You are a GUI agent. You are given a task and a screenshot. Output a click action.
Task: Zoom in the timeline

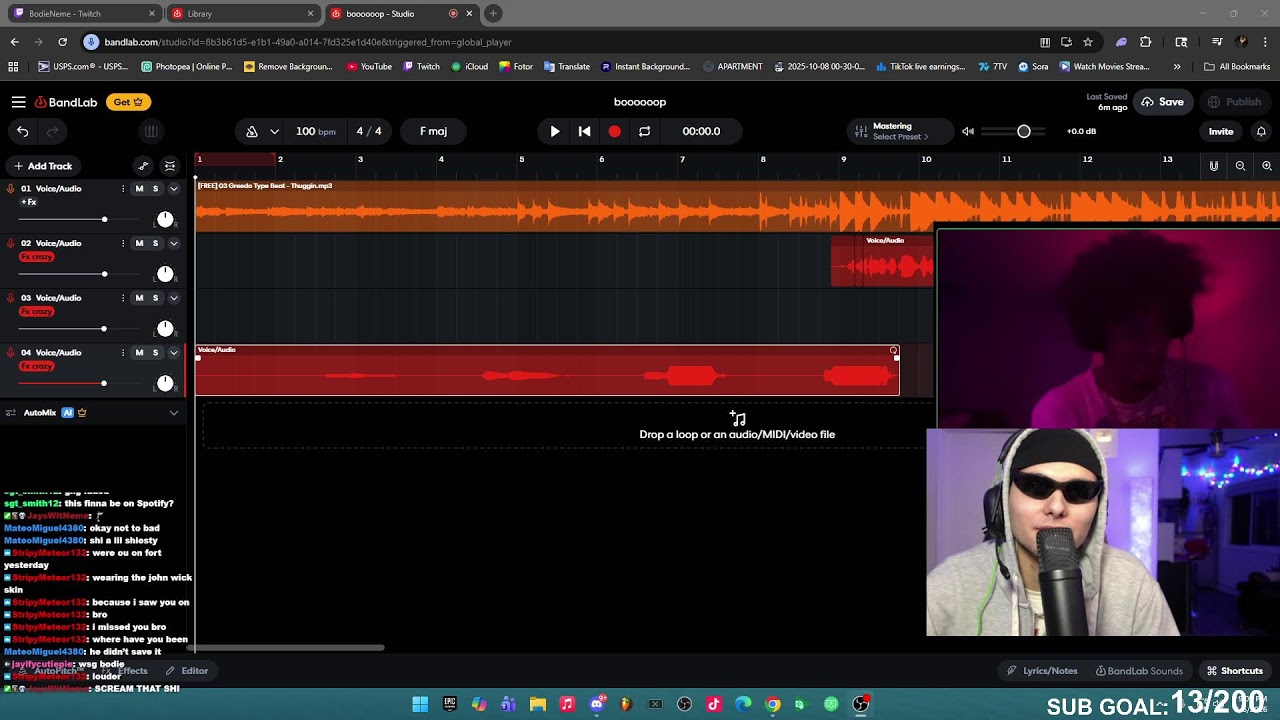click(1267, 166)
